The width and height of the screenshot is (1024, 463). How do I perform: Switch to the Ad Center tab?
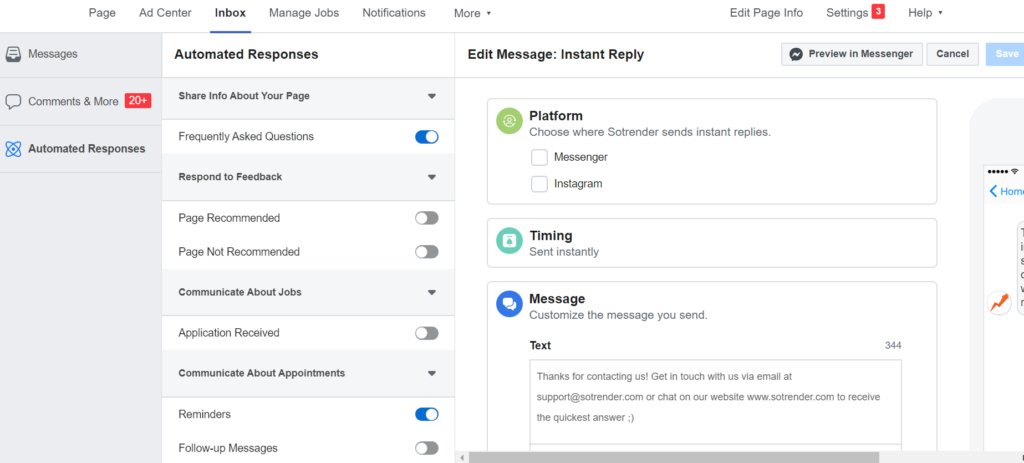(165, 13)
